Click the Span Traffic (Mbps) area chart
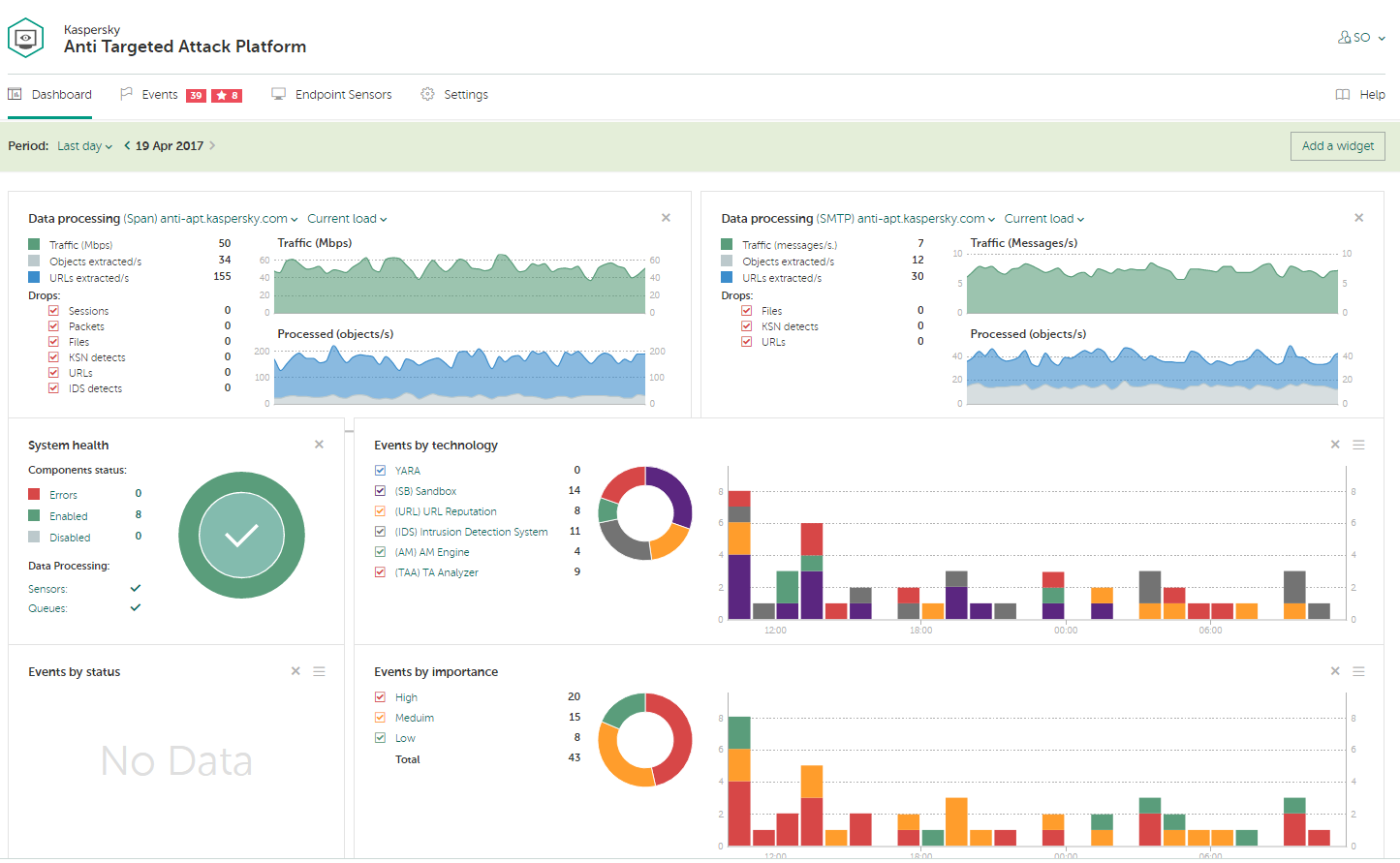1400x863 pixels. 460,284
